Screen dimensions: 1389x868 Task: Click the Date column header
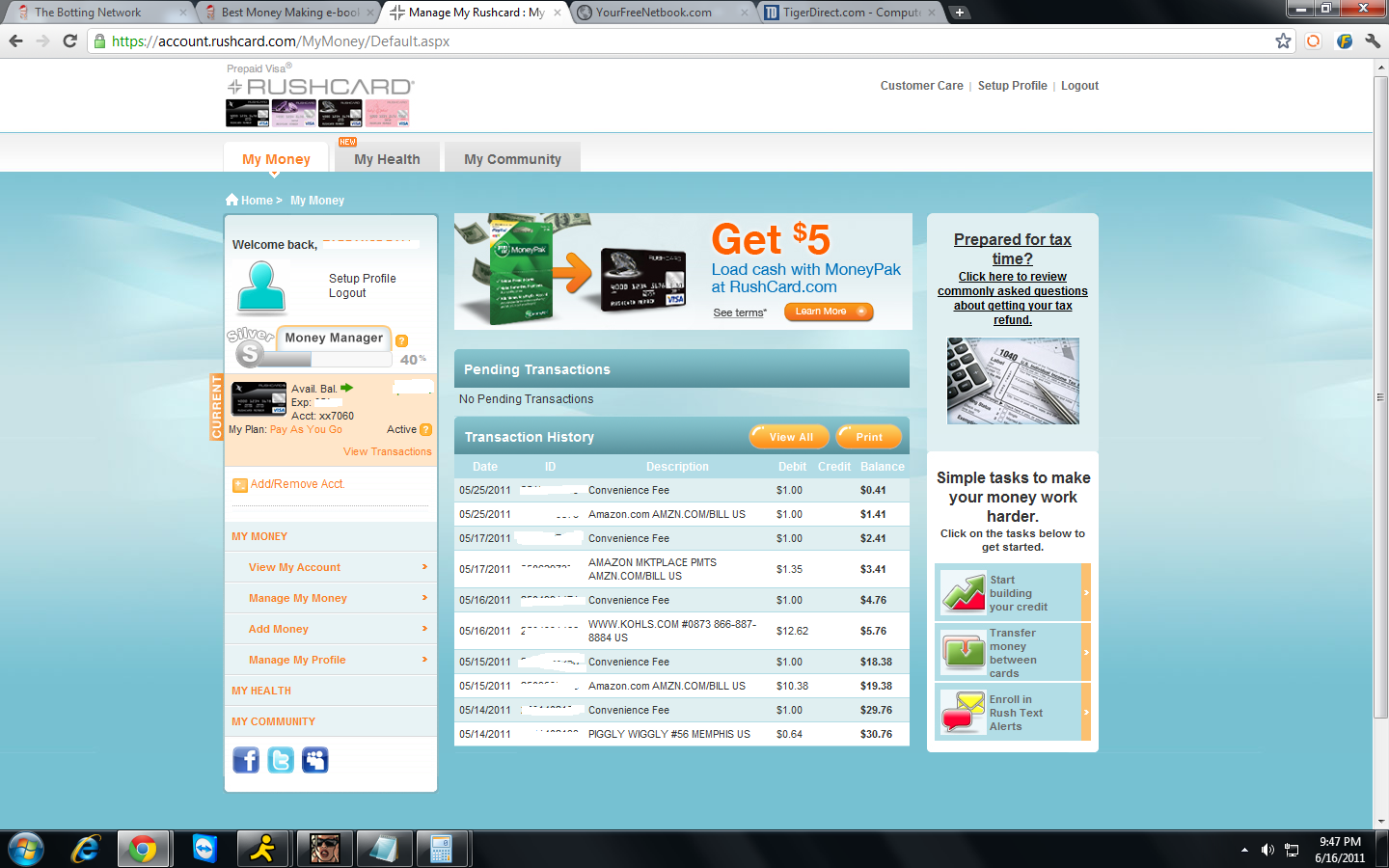click(485, 467)
